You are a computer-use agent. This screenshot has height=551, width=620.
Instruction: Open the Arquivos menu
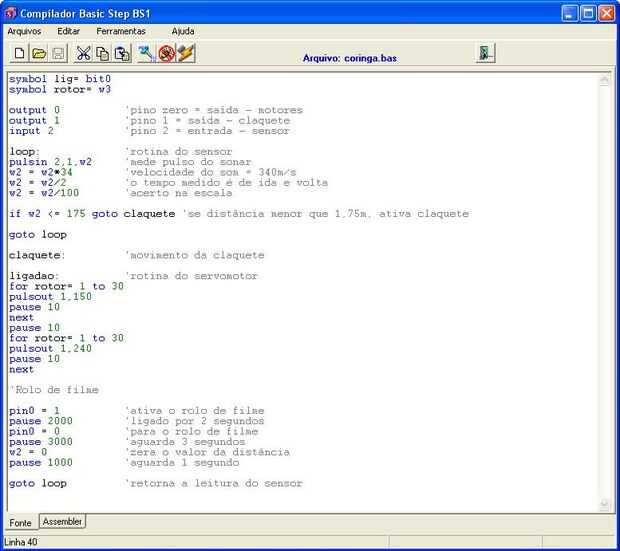coord(24,31)
